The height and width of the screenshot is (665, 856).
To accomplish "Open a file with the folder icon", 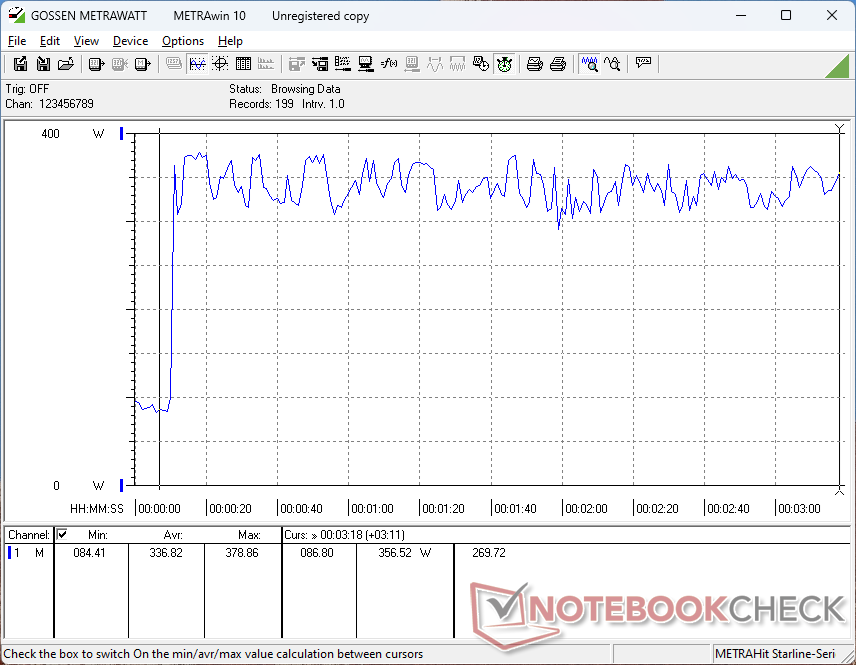I will tap(66, 64).
